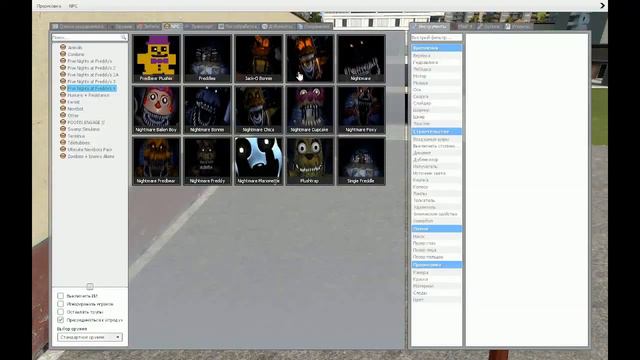Screen dimensions: 640x360
Task: Spawn the Single Freddle NPC
Action: click(x=361, y=161)
